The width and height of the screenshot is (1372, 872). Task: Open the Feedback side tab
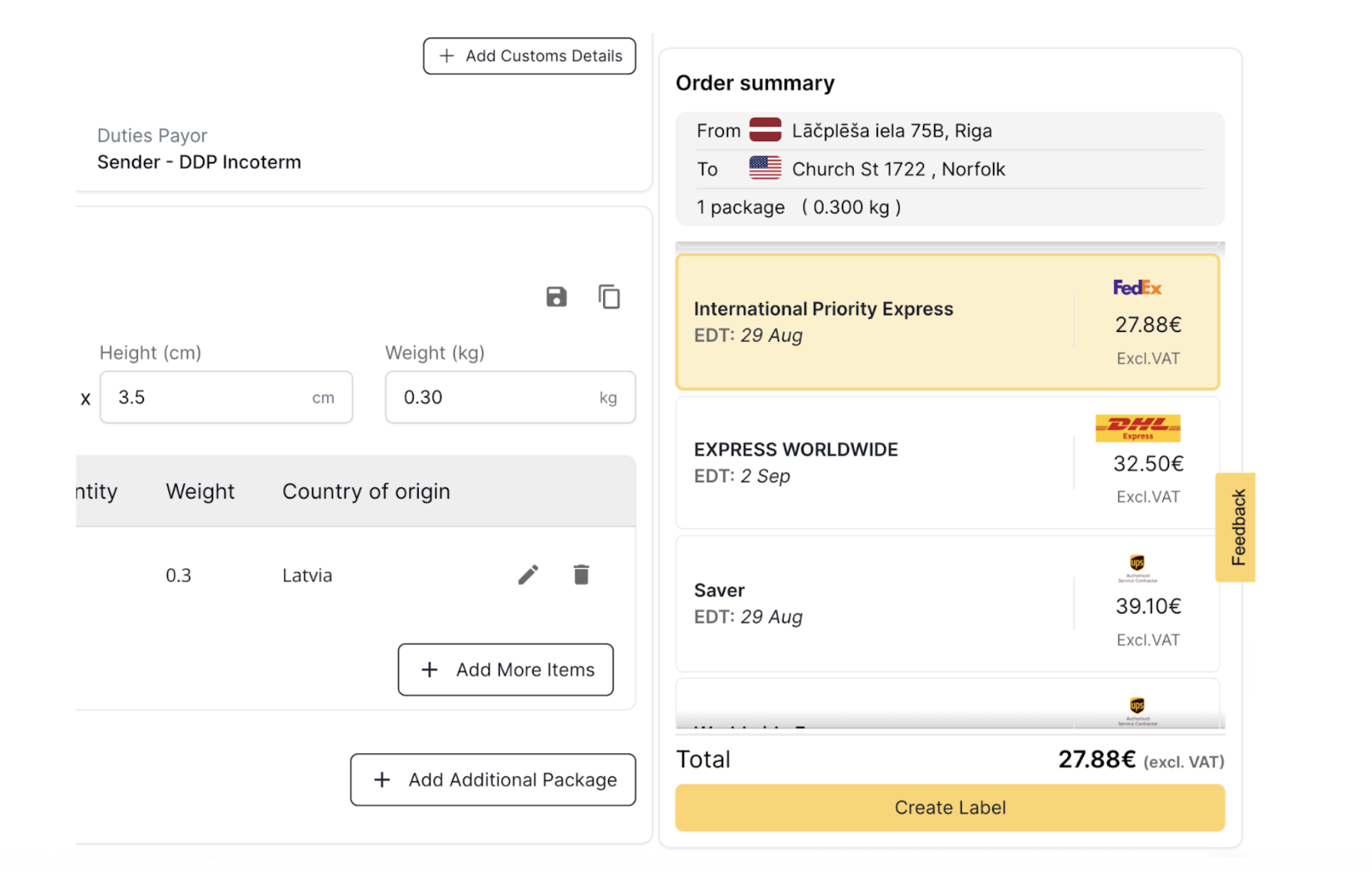[1235, 527]
